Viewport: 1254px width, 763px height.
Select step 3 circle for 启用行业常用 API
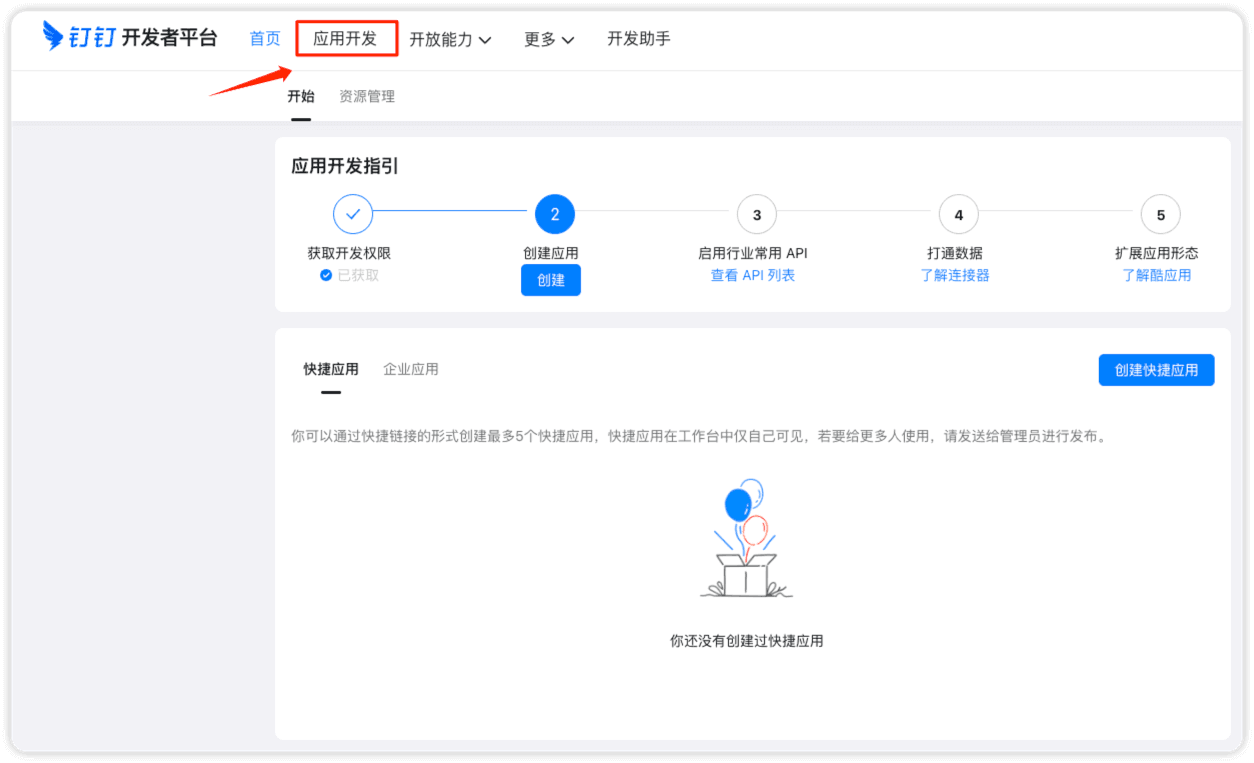click(x=757, y=214)
